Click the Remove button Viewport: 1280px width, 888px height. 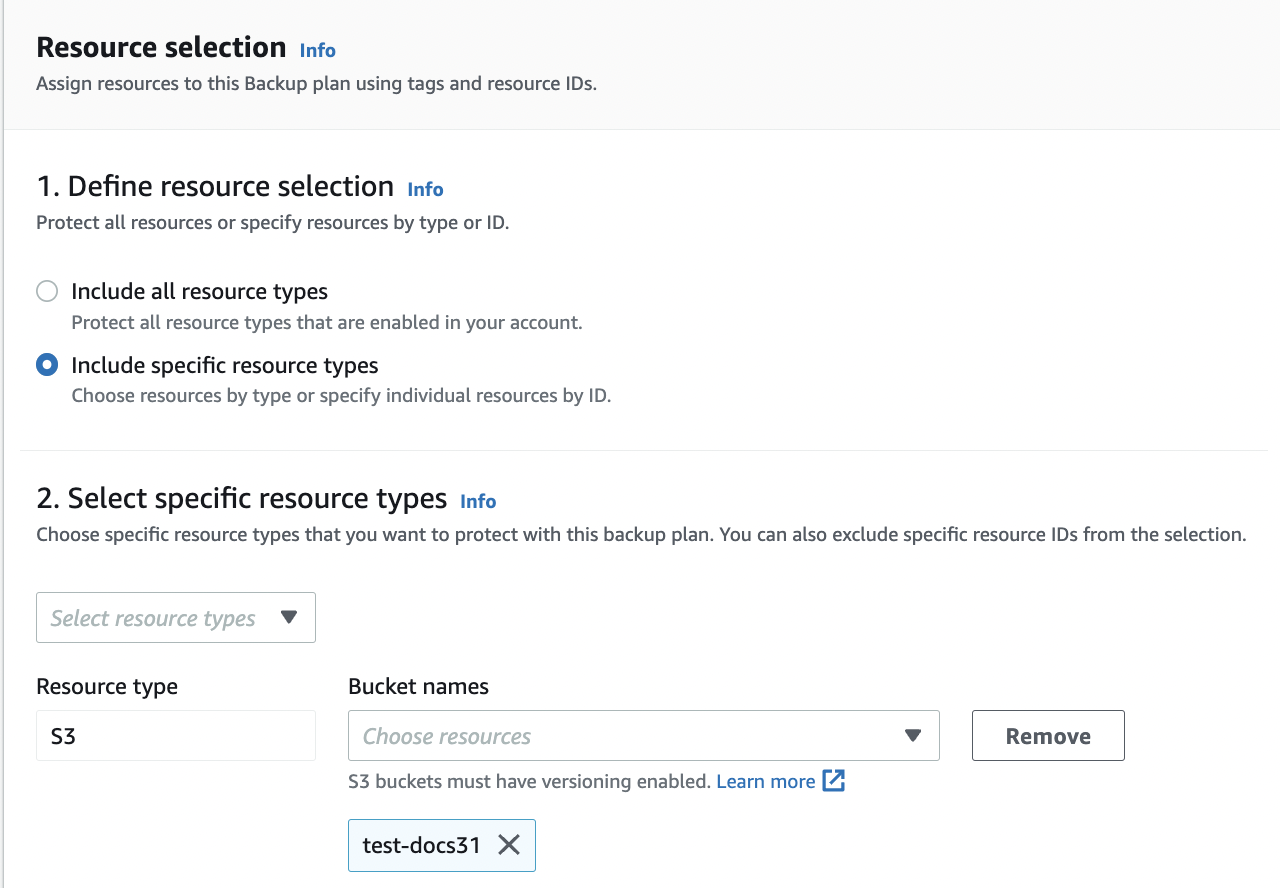point(1048,736)
